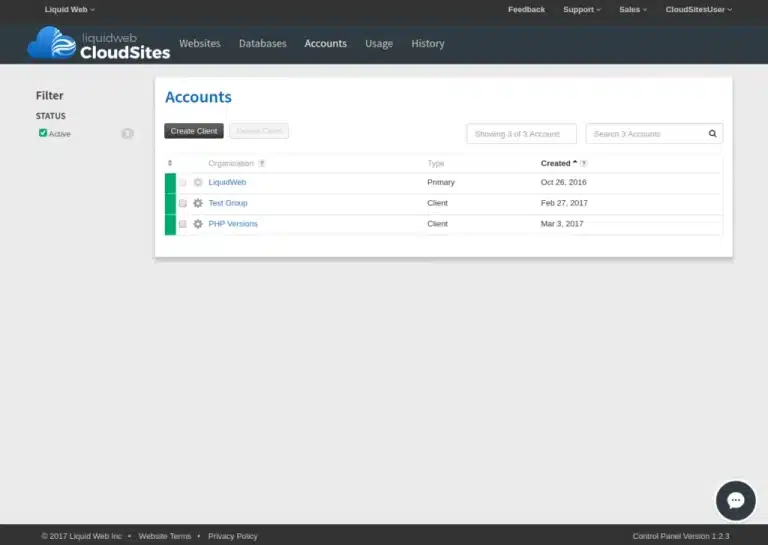Open the gear settings for PHP Versions

pyautogui.click(x=198, y=224)
